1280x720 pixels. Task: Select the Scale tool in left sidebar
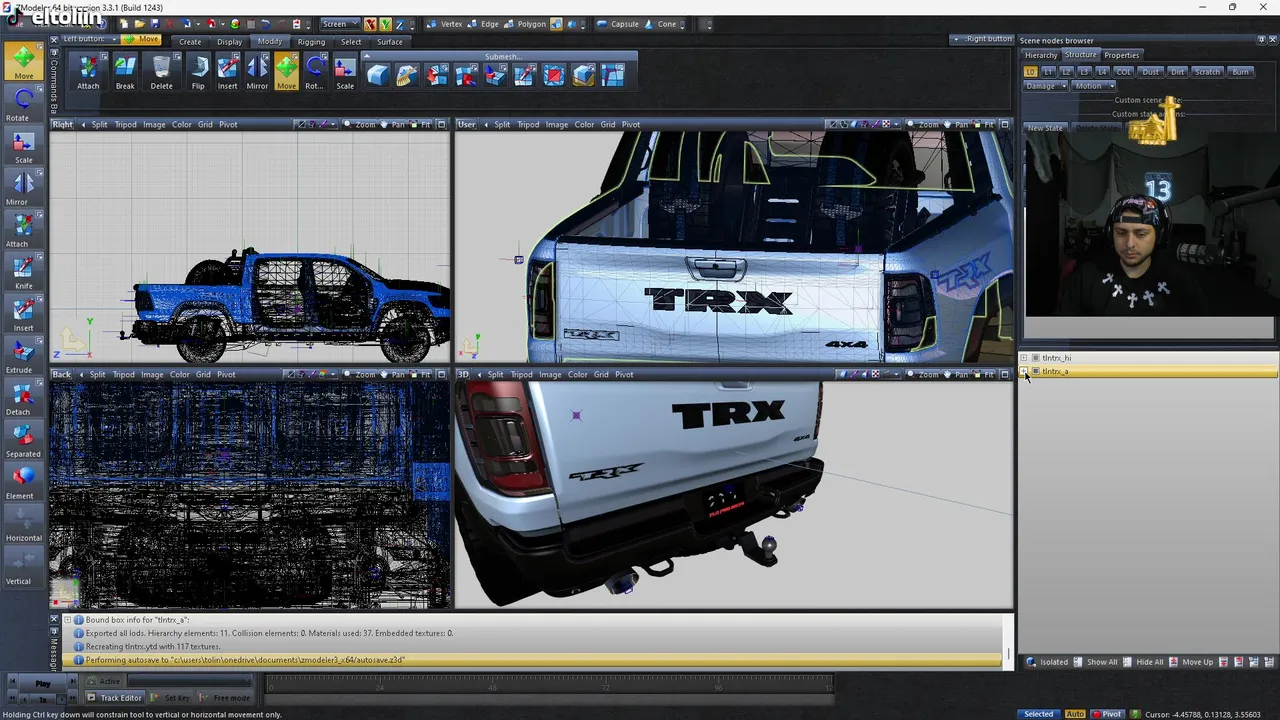coord(23,145)
